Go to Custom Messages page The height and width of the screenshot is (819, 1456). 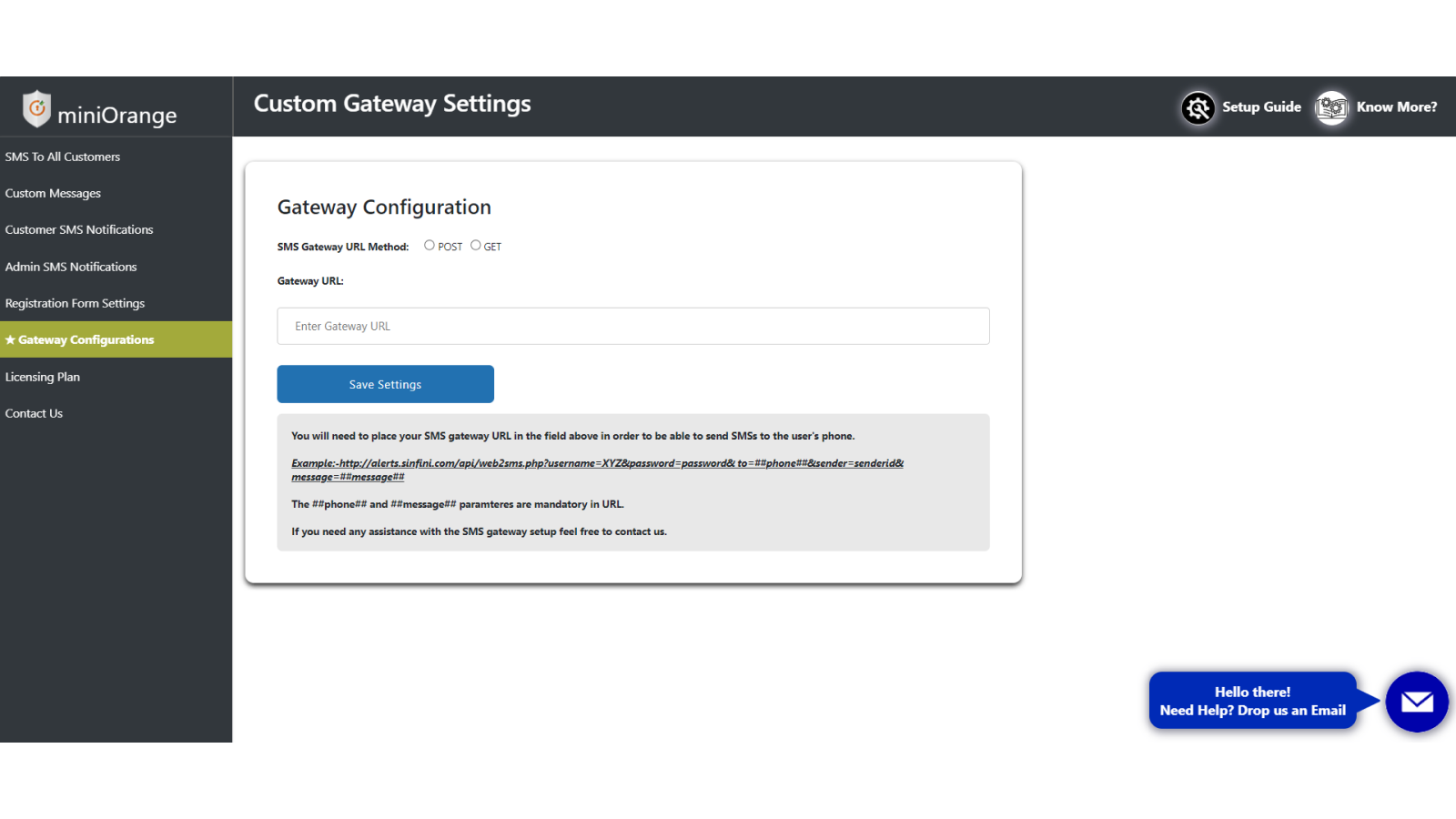[53, 194]
